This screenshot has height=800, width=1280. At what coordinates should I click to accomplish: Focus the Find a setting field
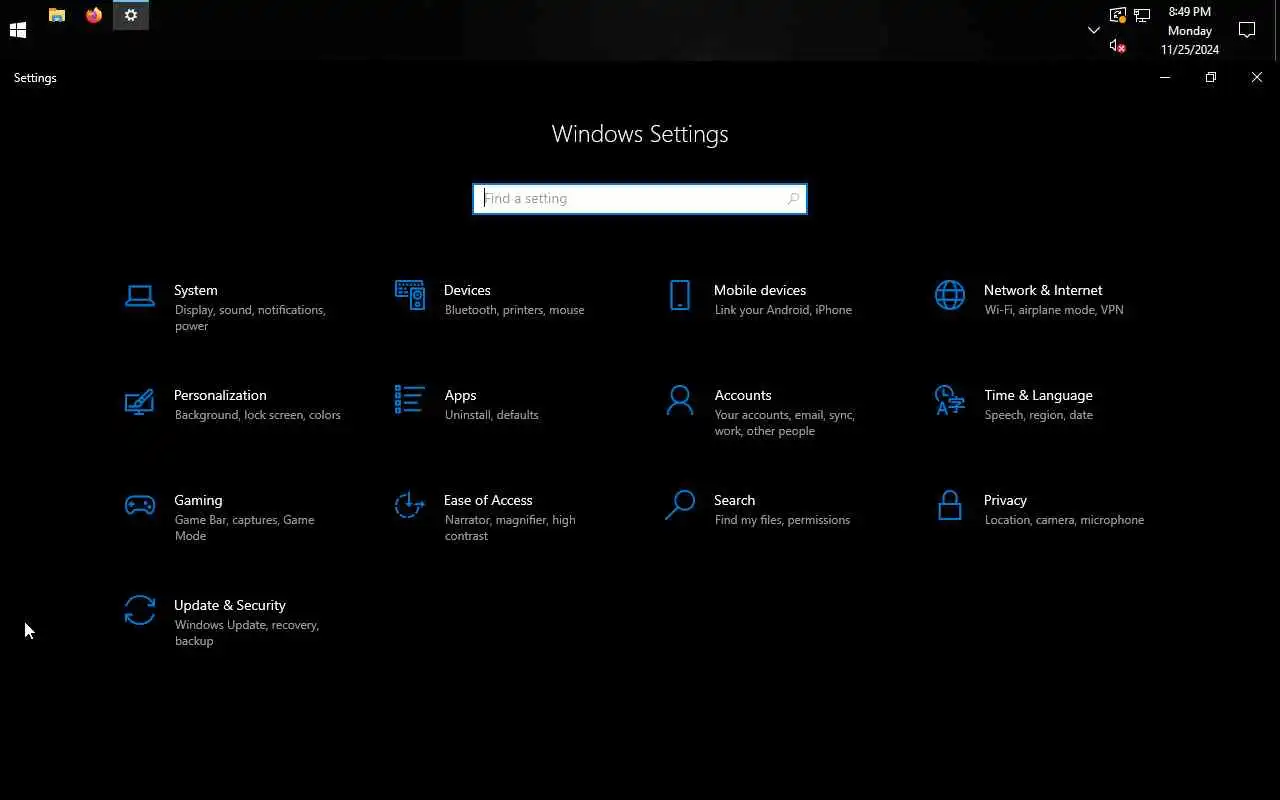click(640, 198)
